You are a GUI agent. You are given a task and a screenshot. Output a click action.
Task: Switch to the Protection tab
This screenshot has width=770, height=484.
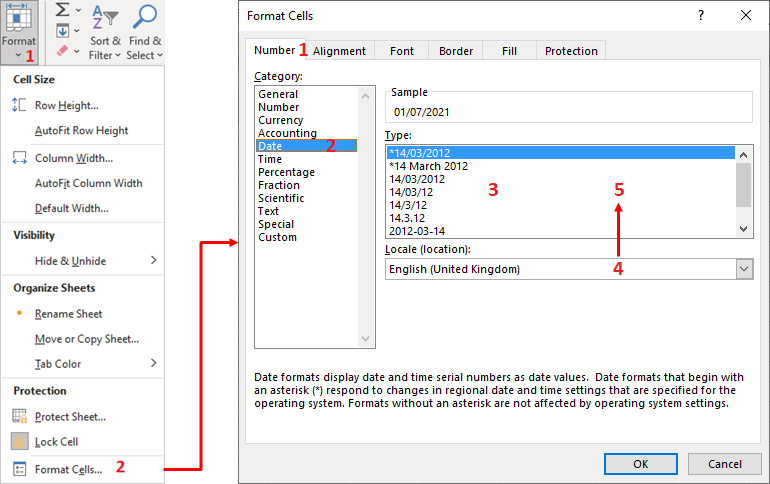click(571, 51)
